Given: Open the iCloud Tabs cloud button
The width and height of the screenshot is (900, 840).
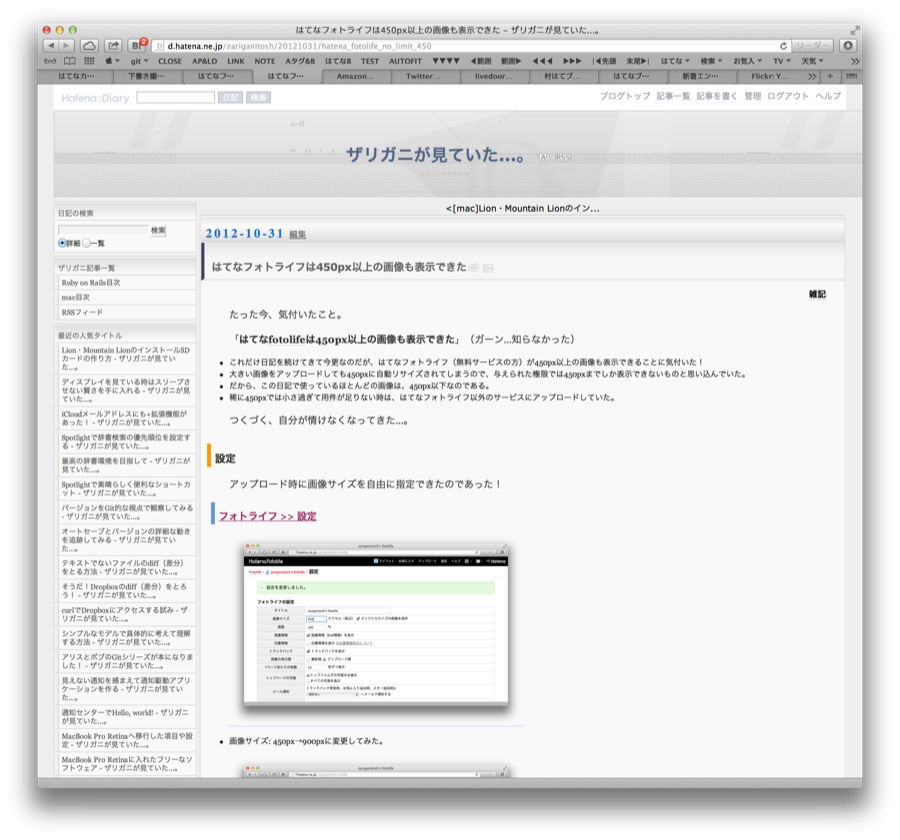Looking at the screenshot, I should [89, 45].
